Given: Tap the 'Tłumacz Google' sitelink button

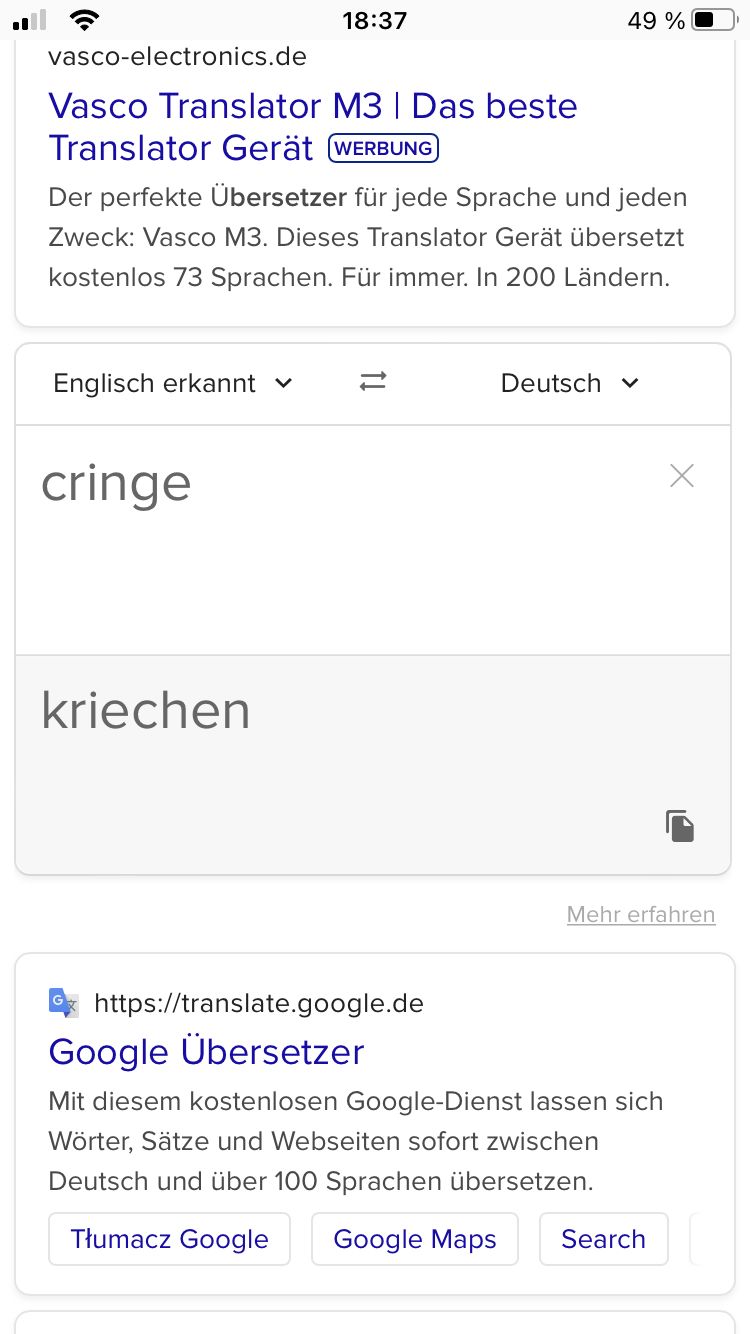Looking at the screenshot, I should [169, 1239].
